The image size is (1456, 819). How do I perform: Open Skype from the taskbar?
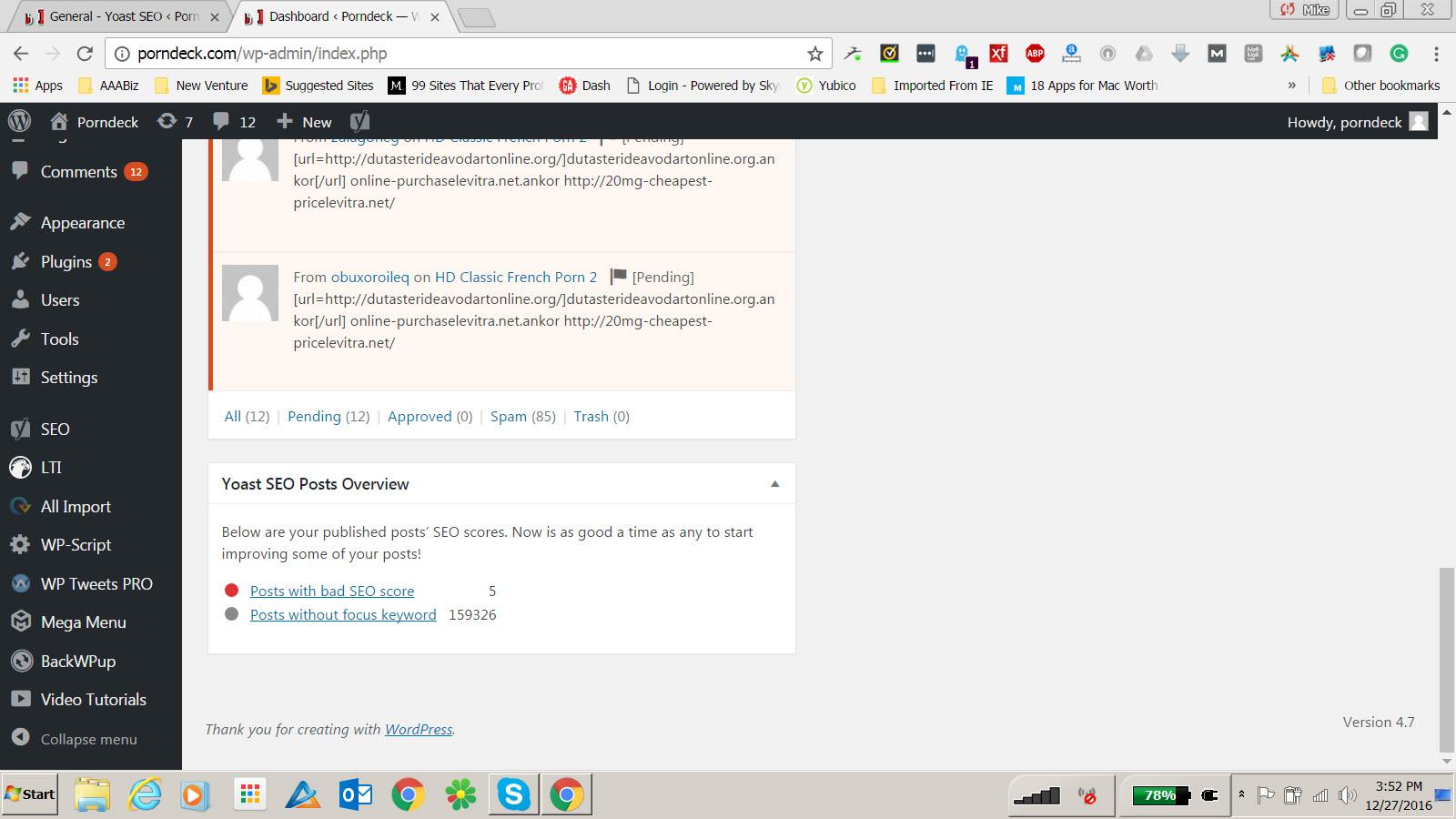[513, 794]
